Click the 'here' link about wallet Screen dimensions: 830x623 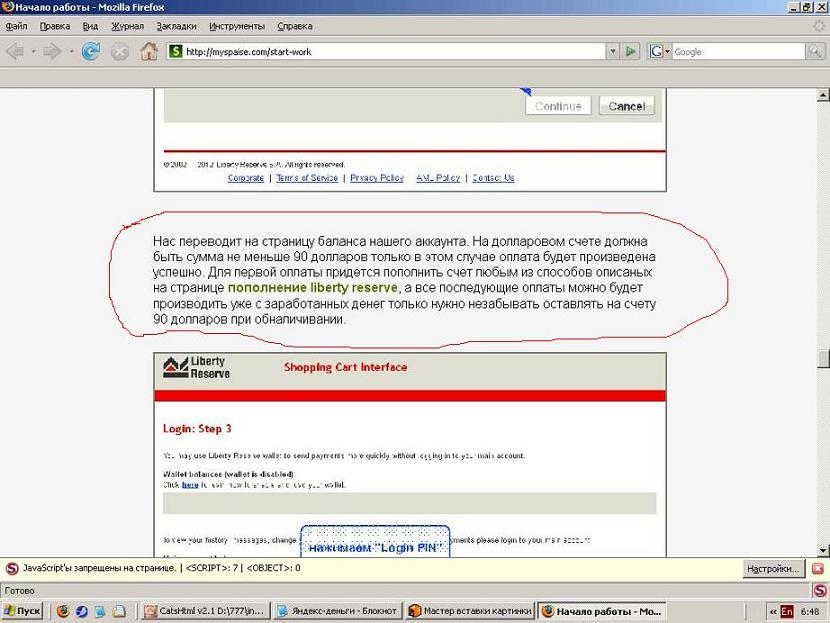tap(190, 485)
